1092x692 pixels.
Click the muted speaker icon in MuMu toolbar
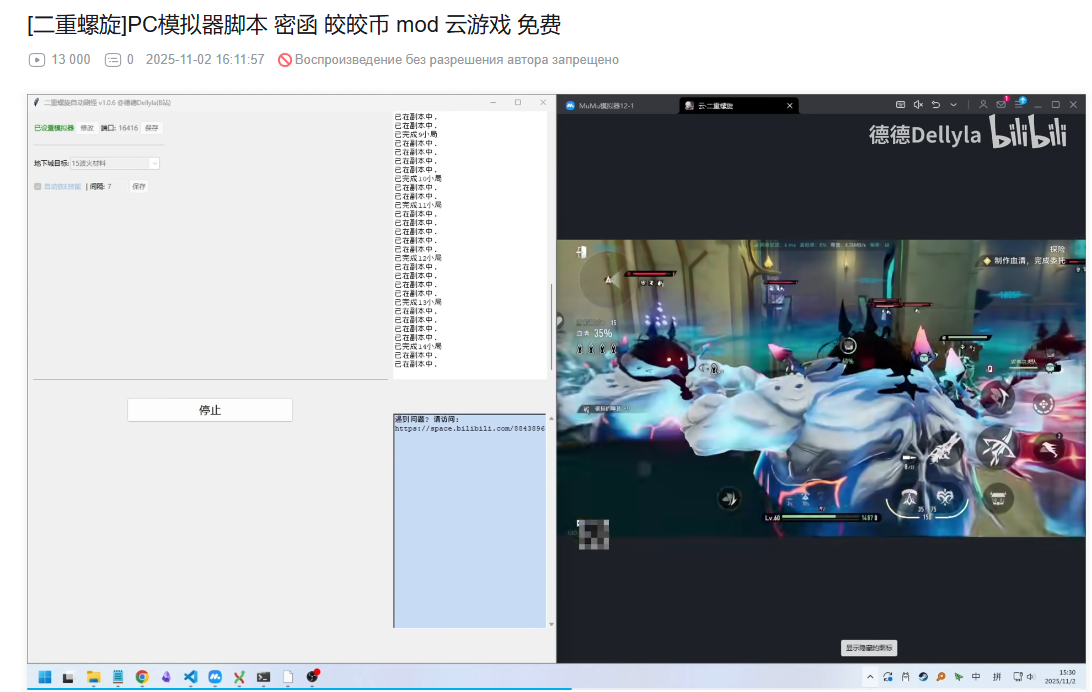918,104
